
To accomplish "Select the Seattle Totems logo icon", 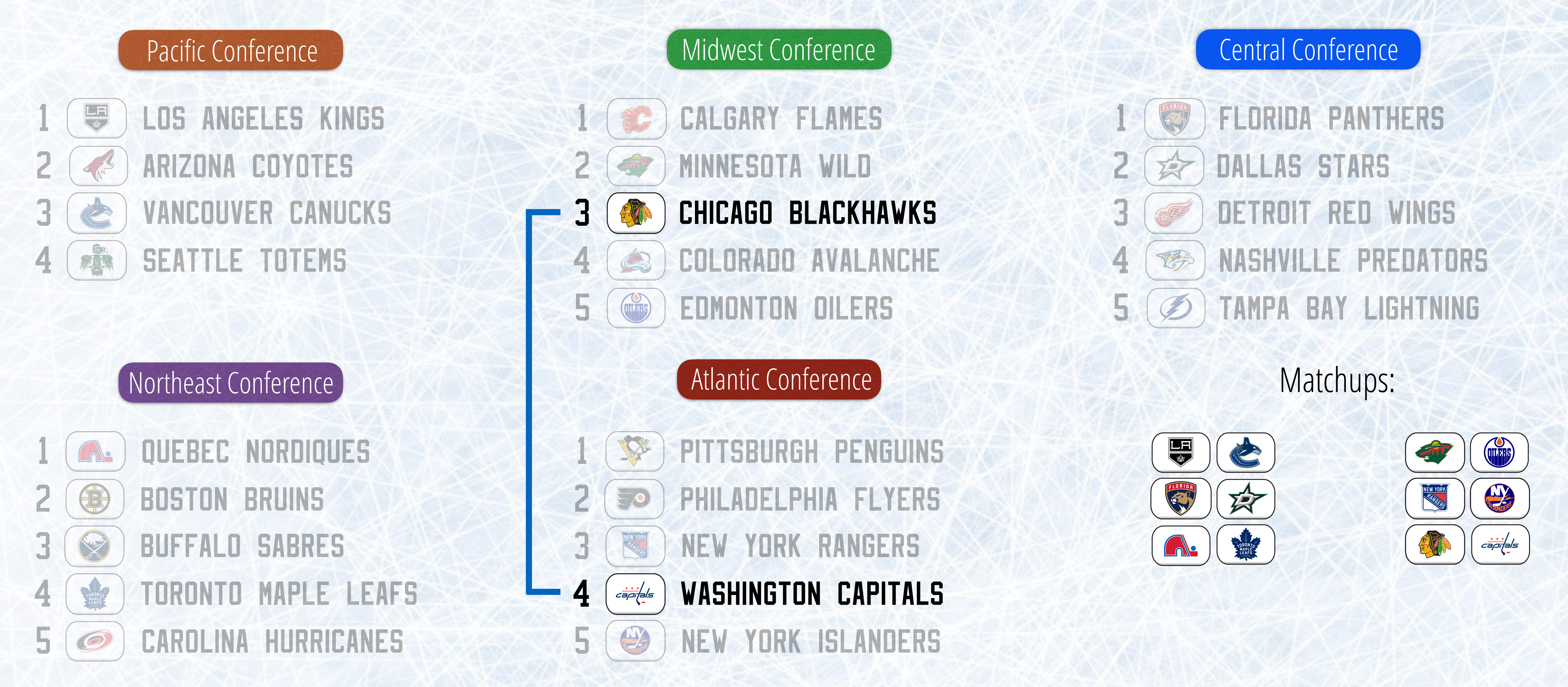I will pyautogui.click(x=97, y=261).
